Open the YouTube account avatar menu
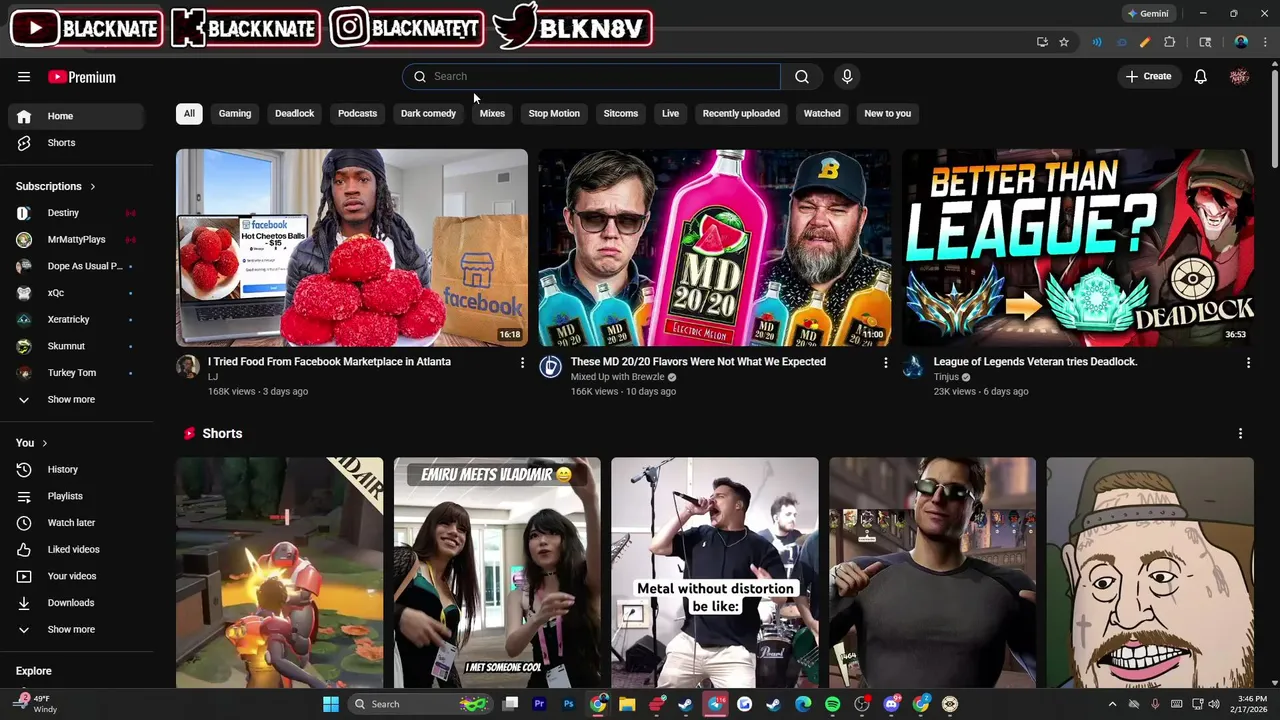This screenshot has width=1280, height=720. 1240,77
